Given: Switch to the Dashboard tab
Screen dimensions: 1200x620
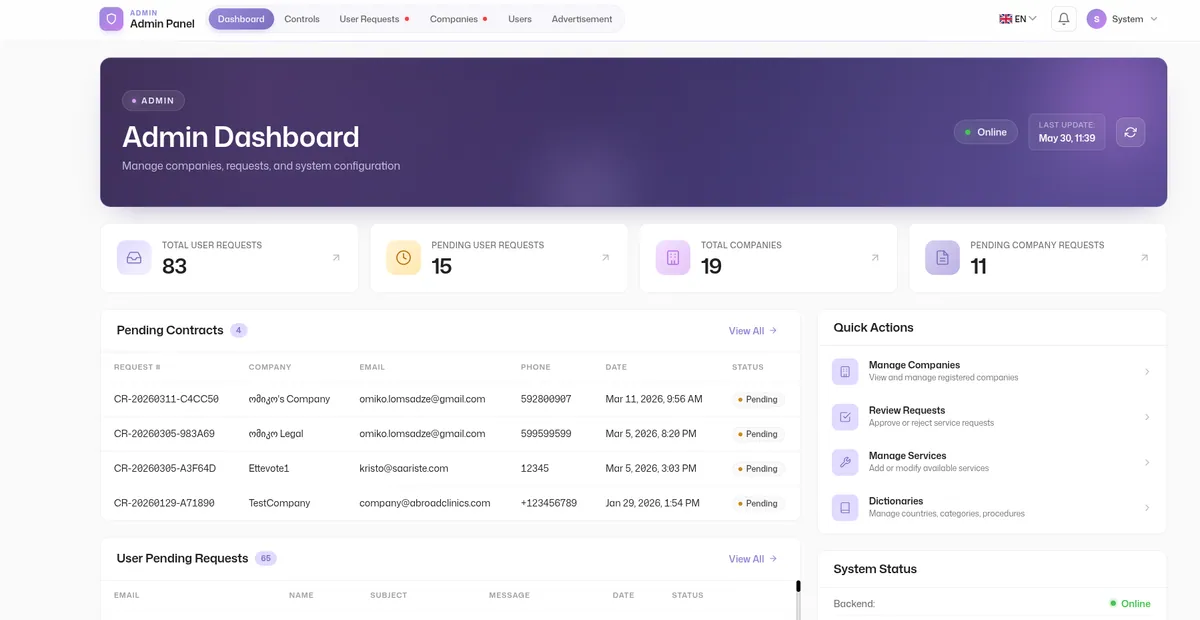Looking at the screenshot, I should [241, 19].
